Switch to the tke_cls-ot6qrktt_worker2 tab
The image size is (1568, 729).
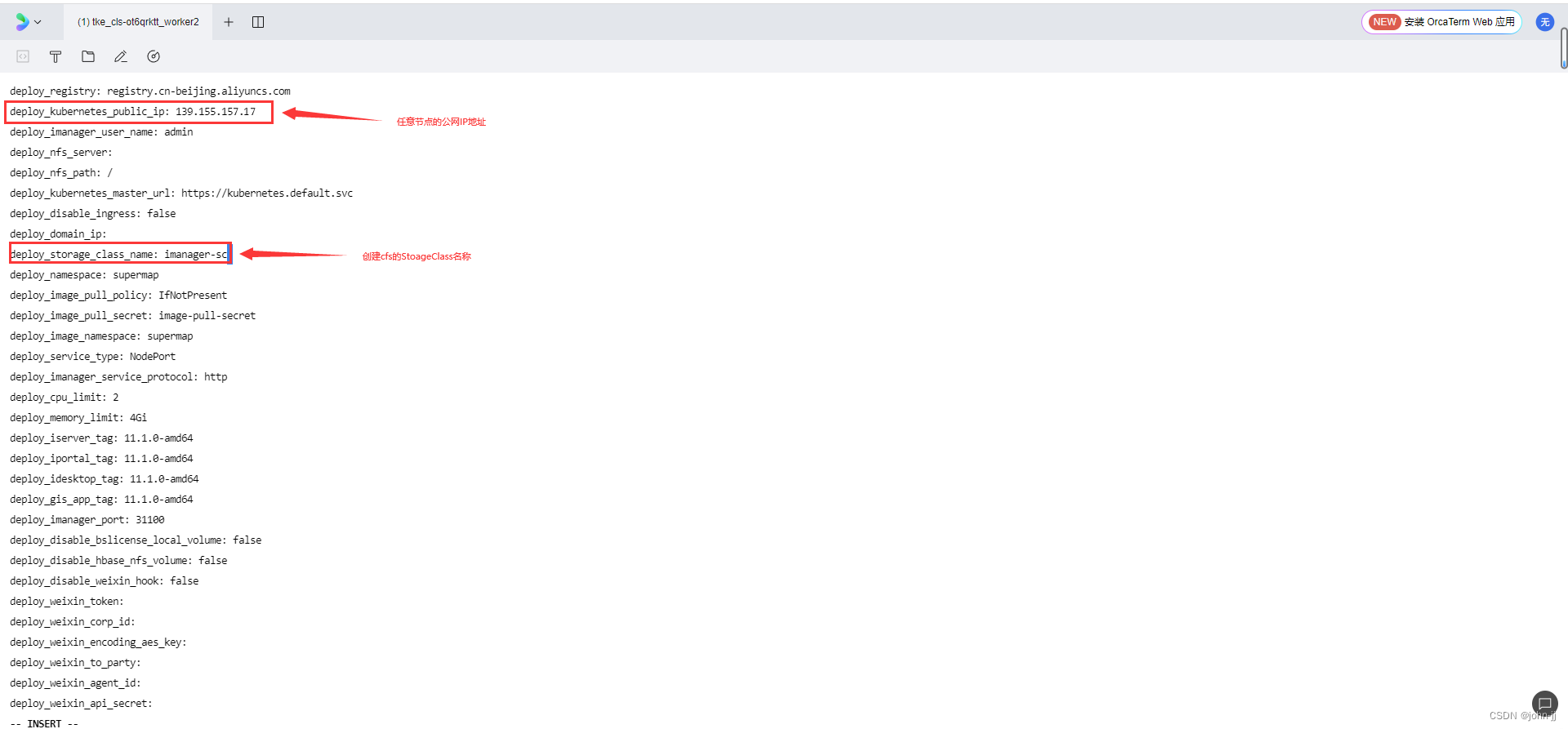tap(138, 22)
